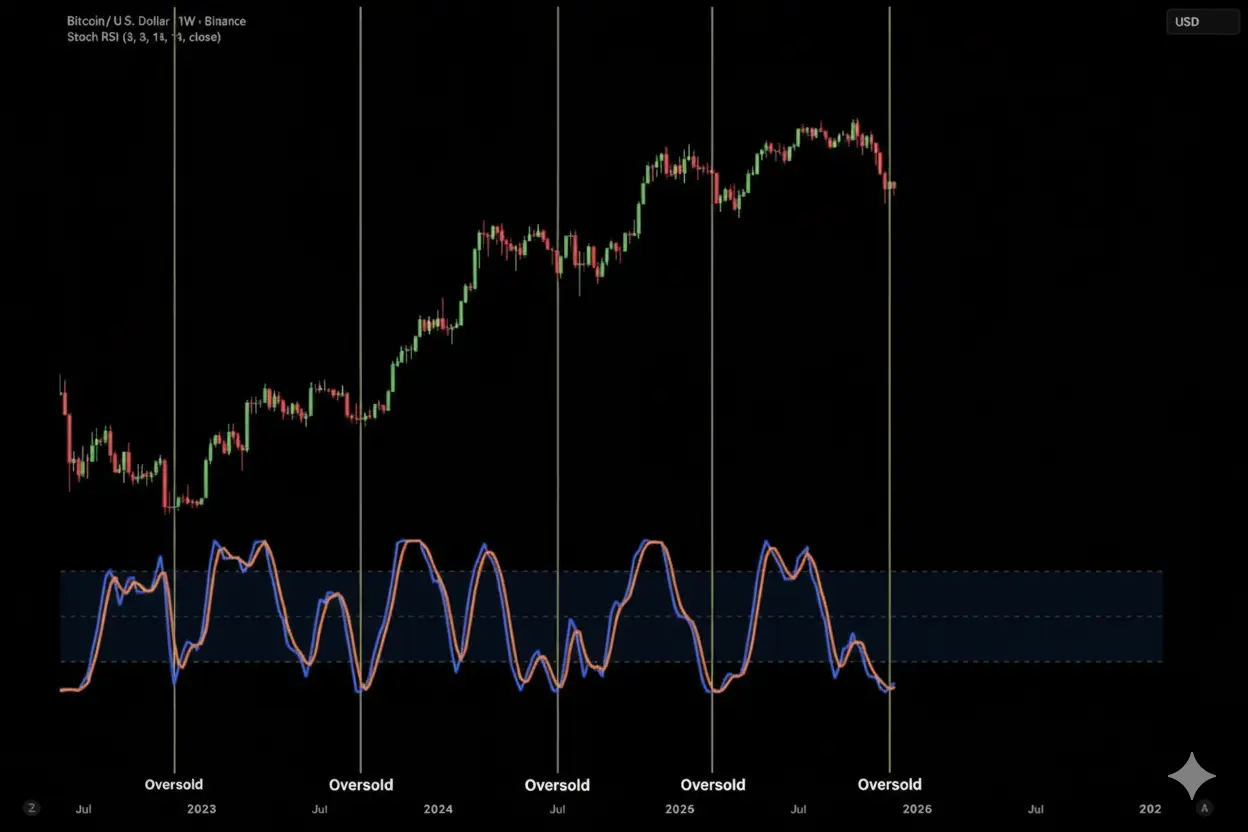Click the 2026 time axis label

point(917,809)
